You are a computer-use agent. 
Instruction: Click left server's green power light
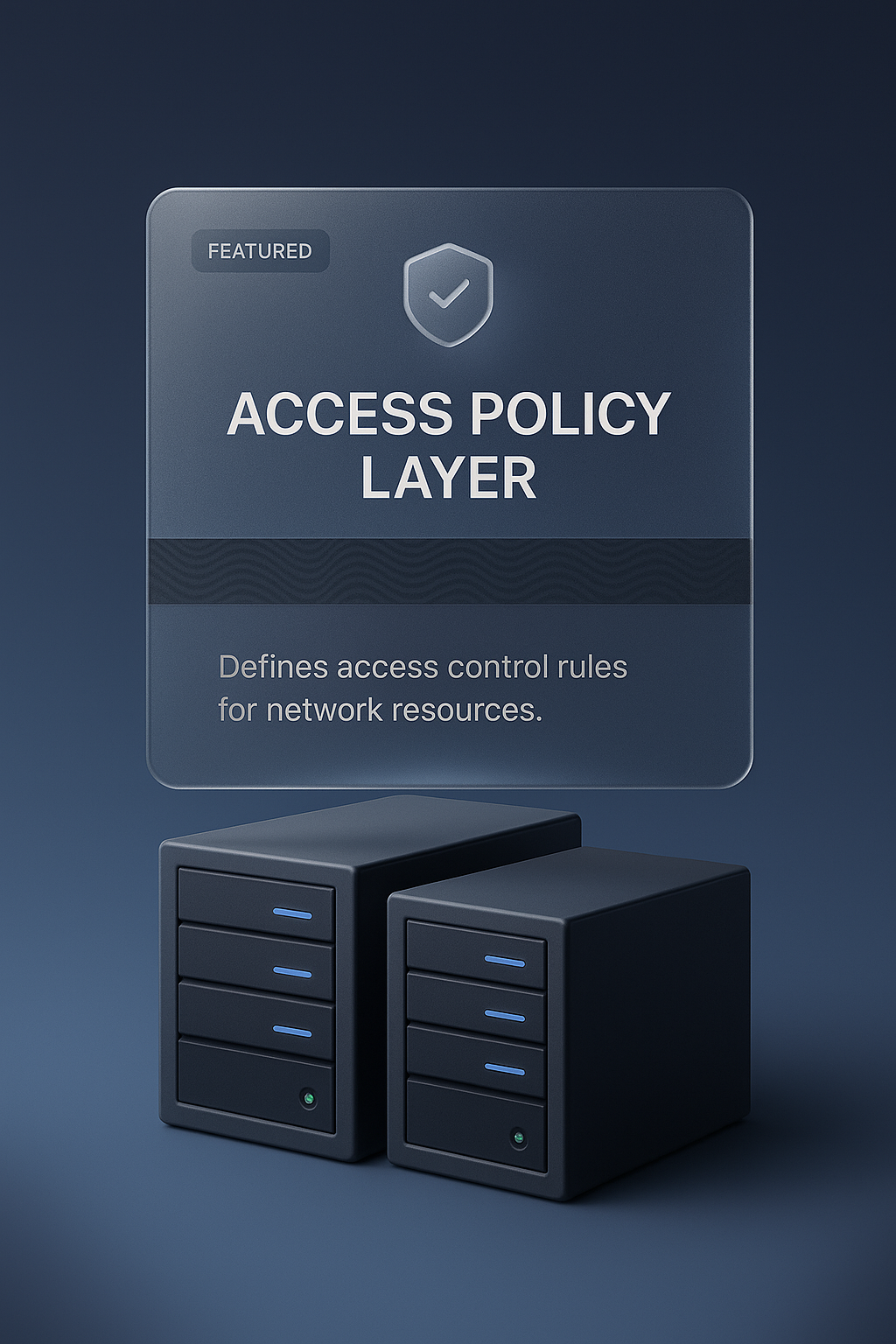(x=308, y=1097)
